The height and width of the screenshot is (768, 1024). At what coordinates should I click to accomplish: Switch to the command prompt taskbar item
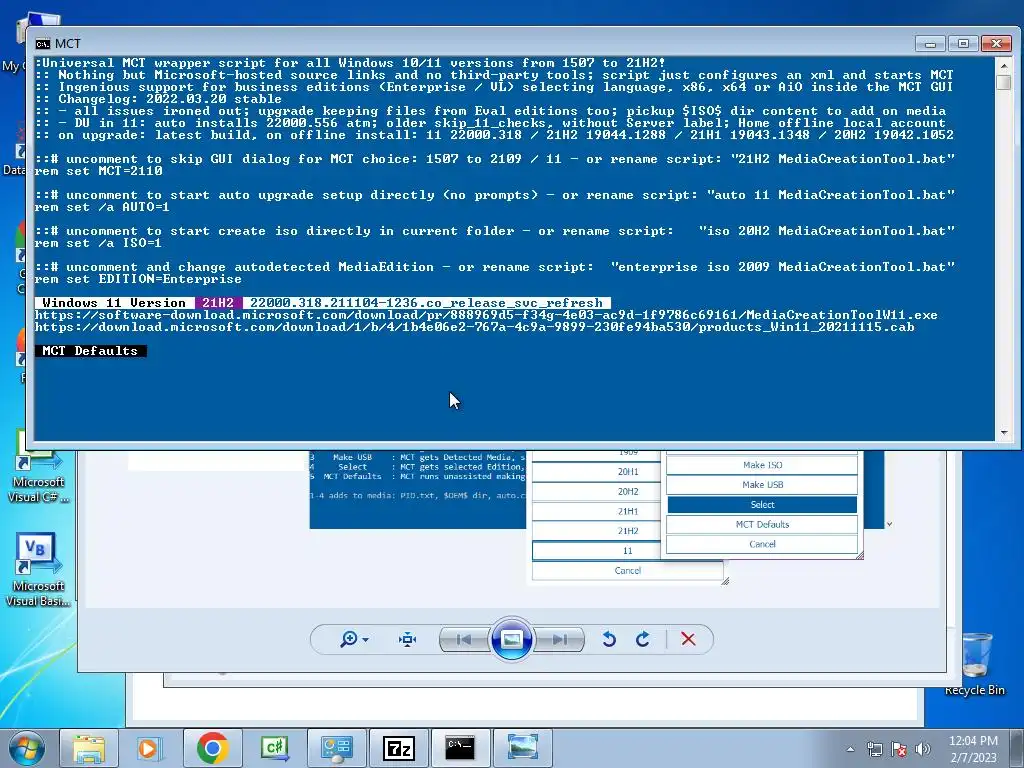coord(460,748)
